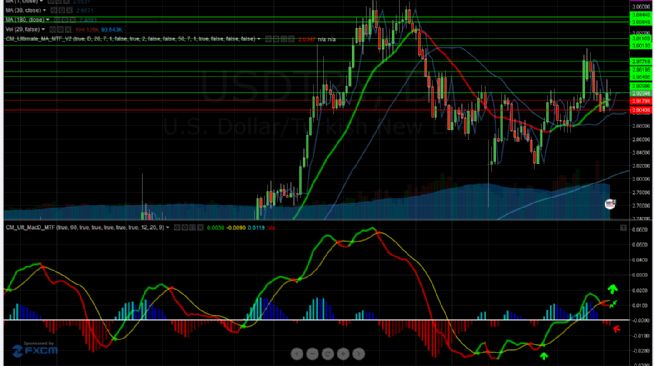Hide the MA (30, close) indicator
Image resolution: width=654 pixels, height=366 pixels.
point(53,10)
